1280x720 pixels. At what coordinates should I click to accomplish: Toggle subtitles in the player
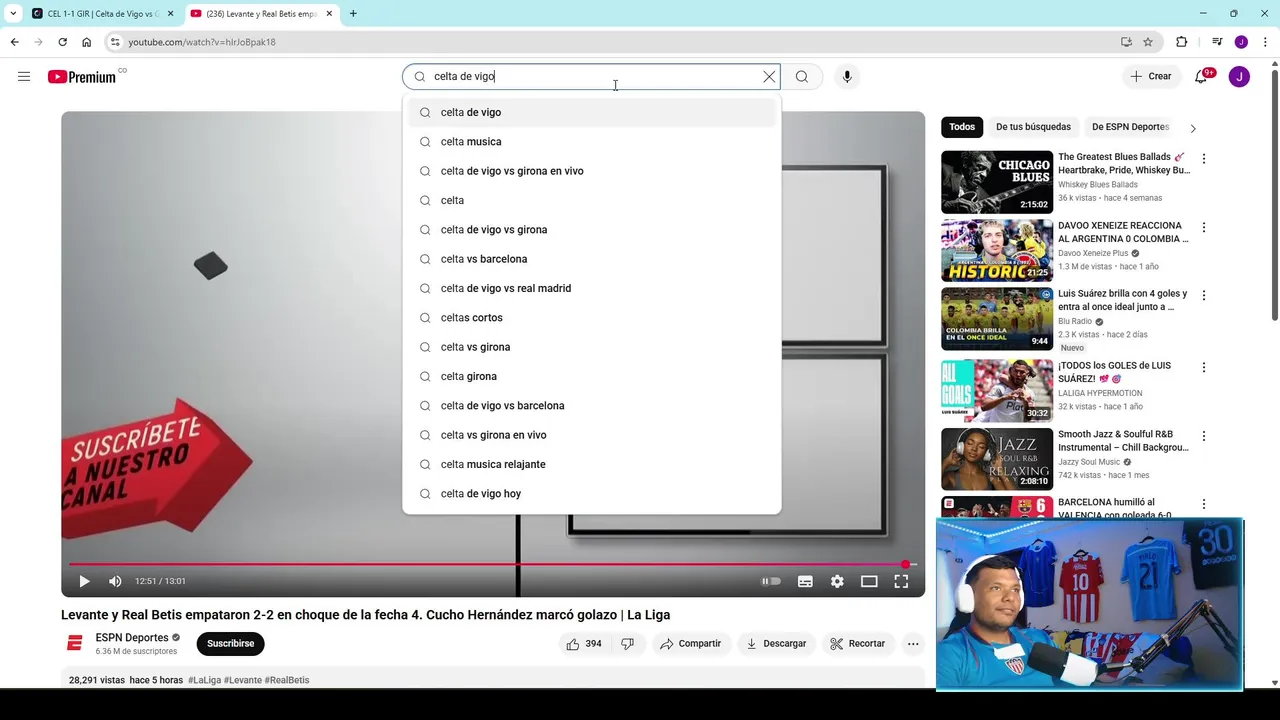pos(805,581)
